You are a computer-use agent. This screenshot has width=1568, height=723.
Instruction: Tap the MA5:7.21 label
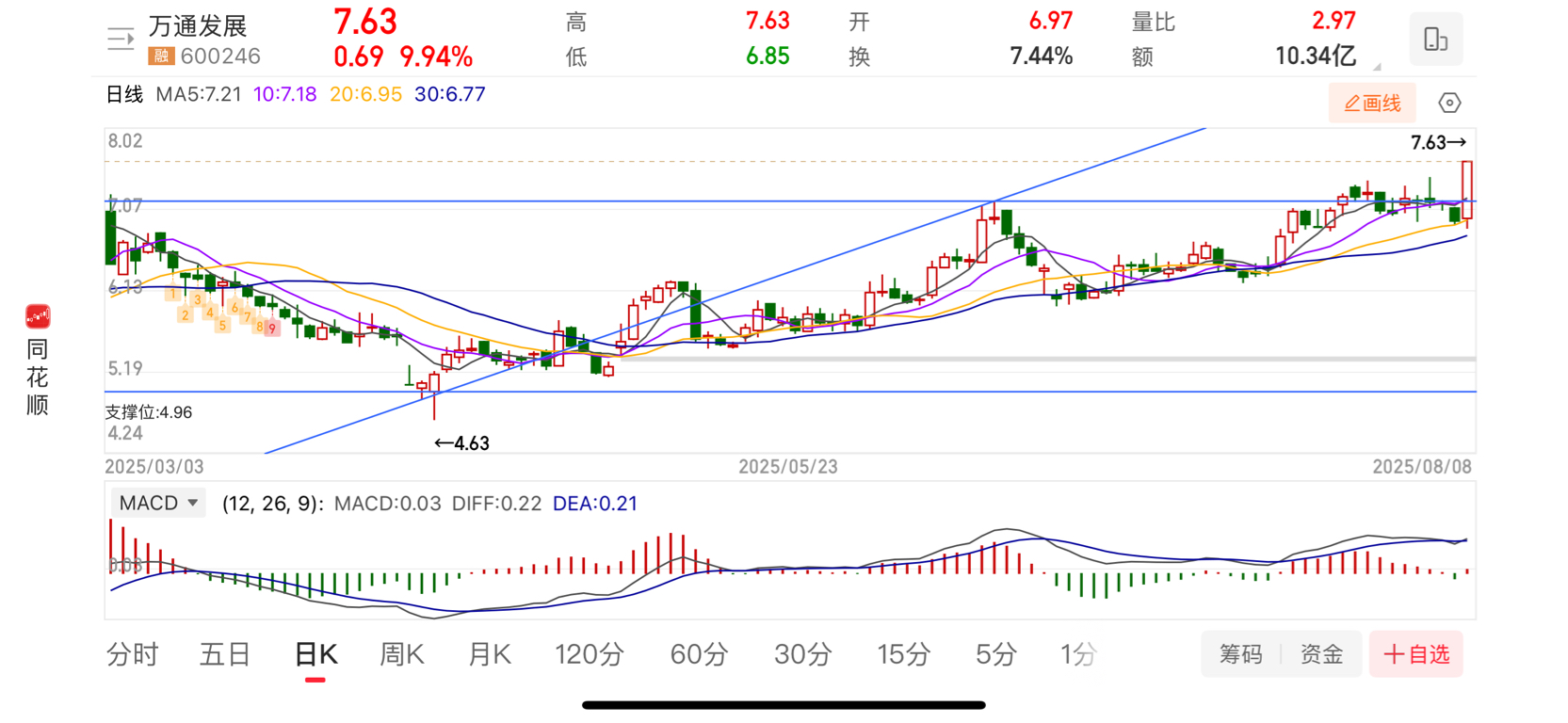click(199, 94)
